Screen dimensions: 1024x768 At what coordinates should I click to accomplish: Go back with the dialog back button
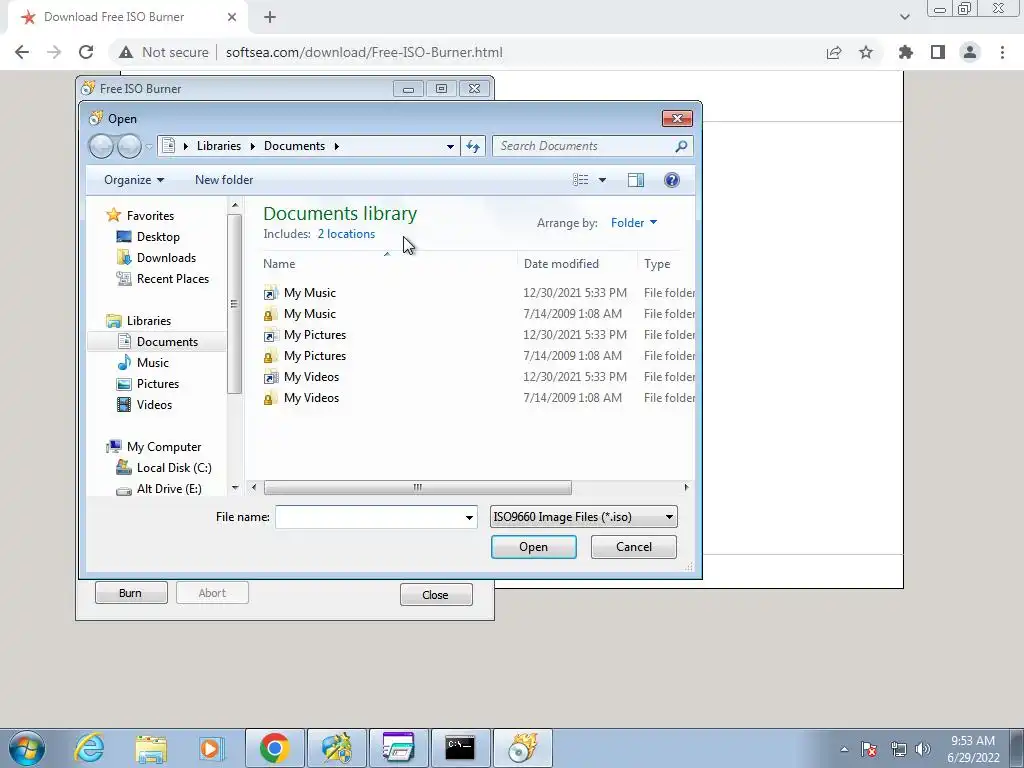pyautogui.click(x=101, y=146)
